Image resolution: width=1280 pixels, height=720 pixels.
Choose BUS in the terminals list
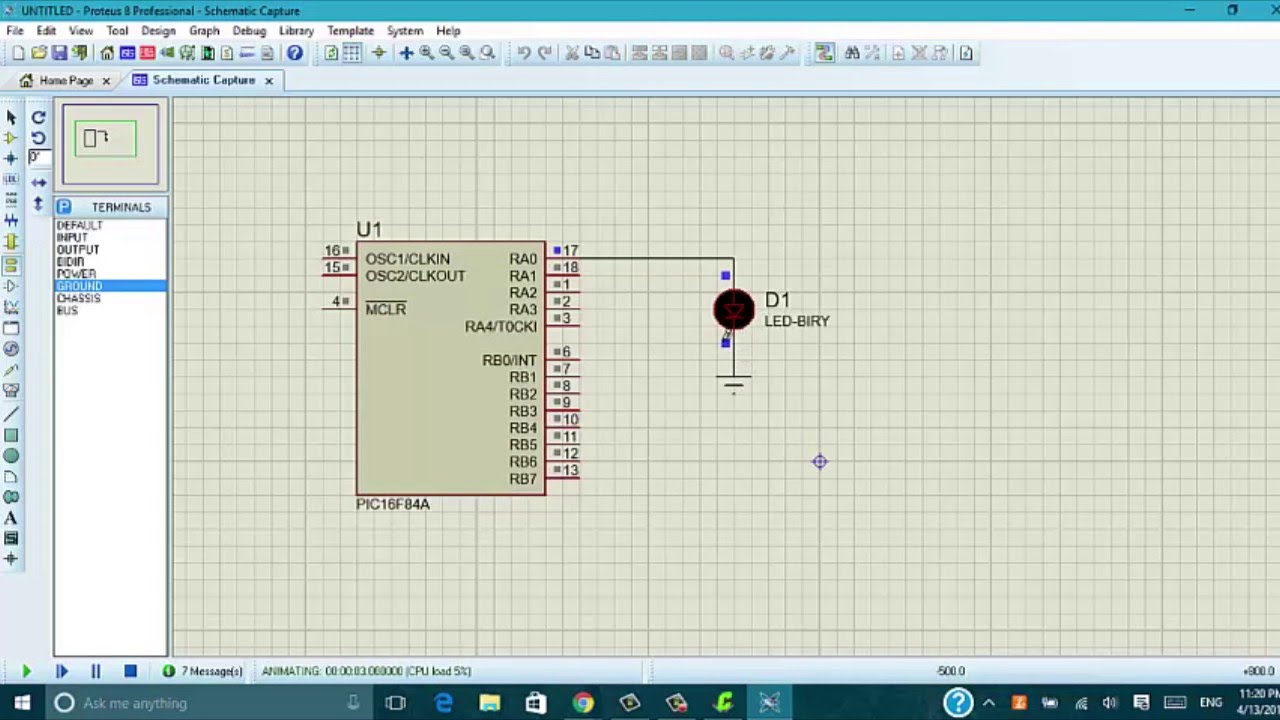(67, 310)
